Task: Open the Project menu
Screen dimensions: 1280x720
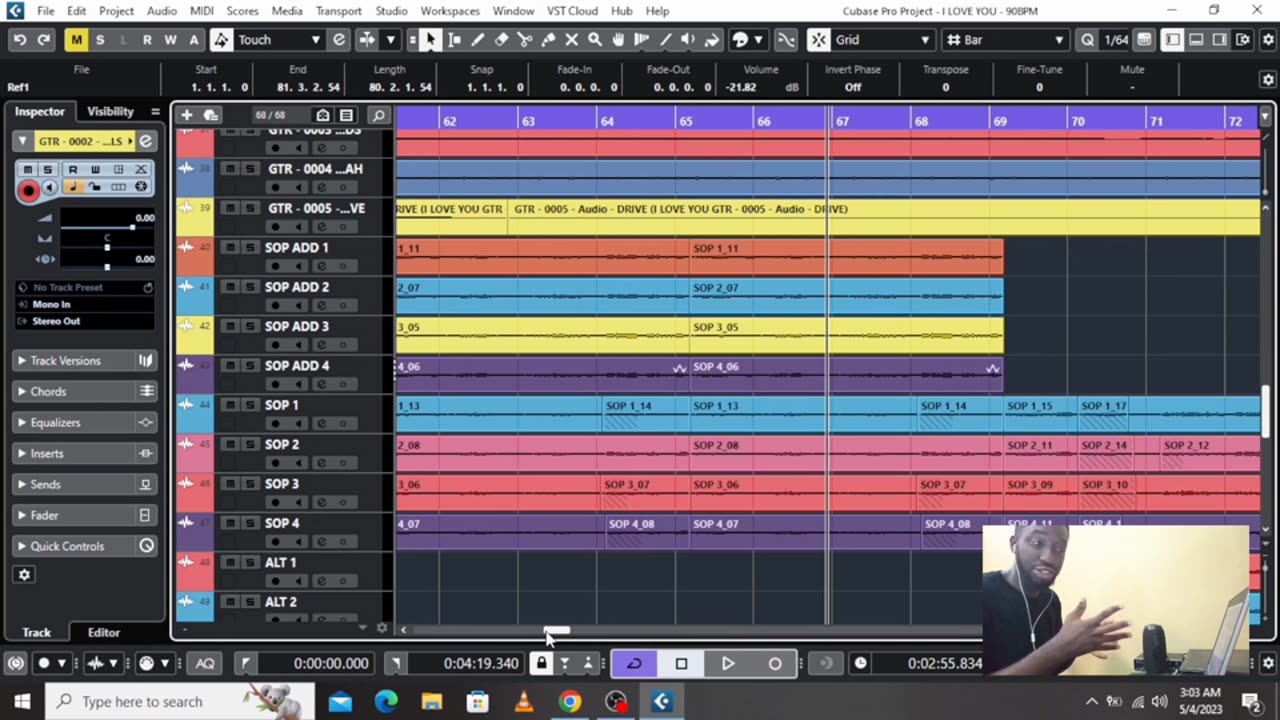Action: pos(116,11)
